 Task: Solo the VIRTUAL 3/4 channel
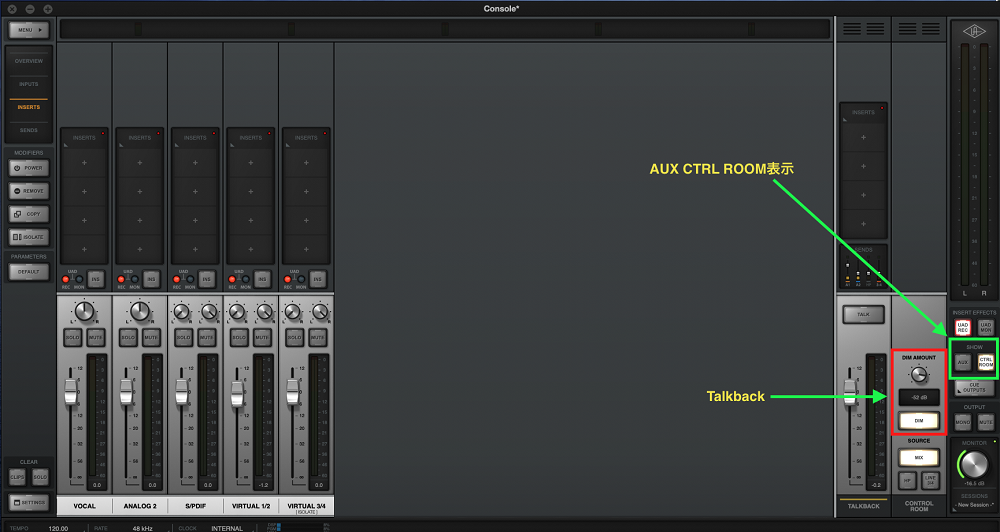point(295,337)
